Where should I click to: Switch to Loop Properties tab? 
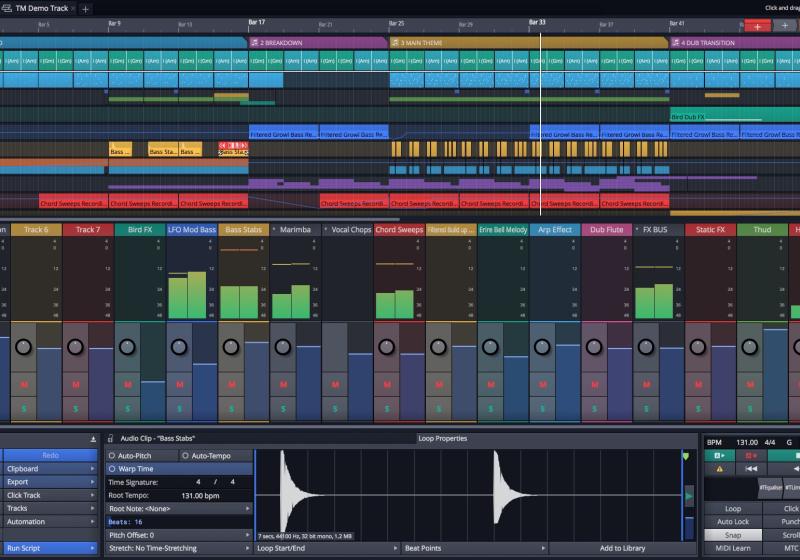coord(442,439)
